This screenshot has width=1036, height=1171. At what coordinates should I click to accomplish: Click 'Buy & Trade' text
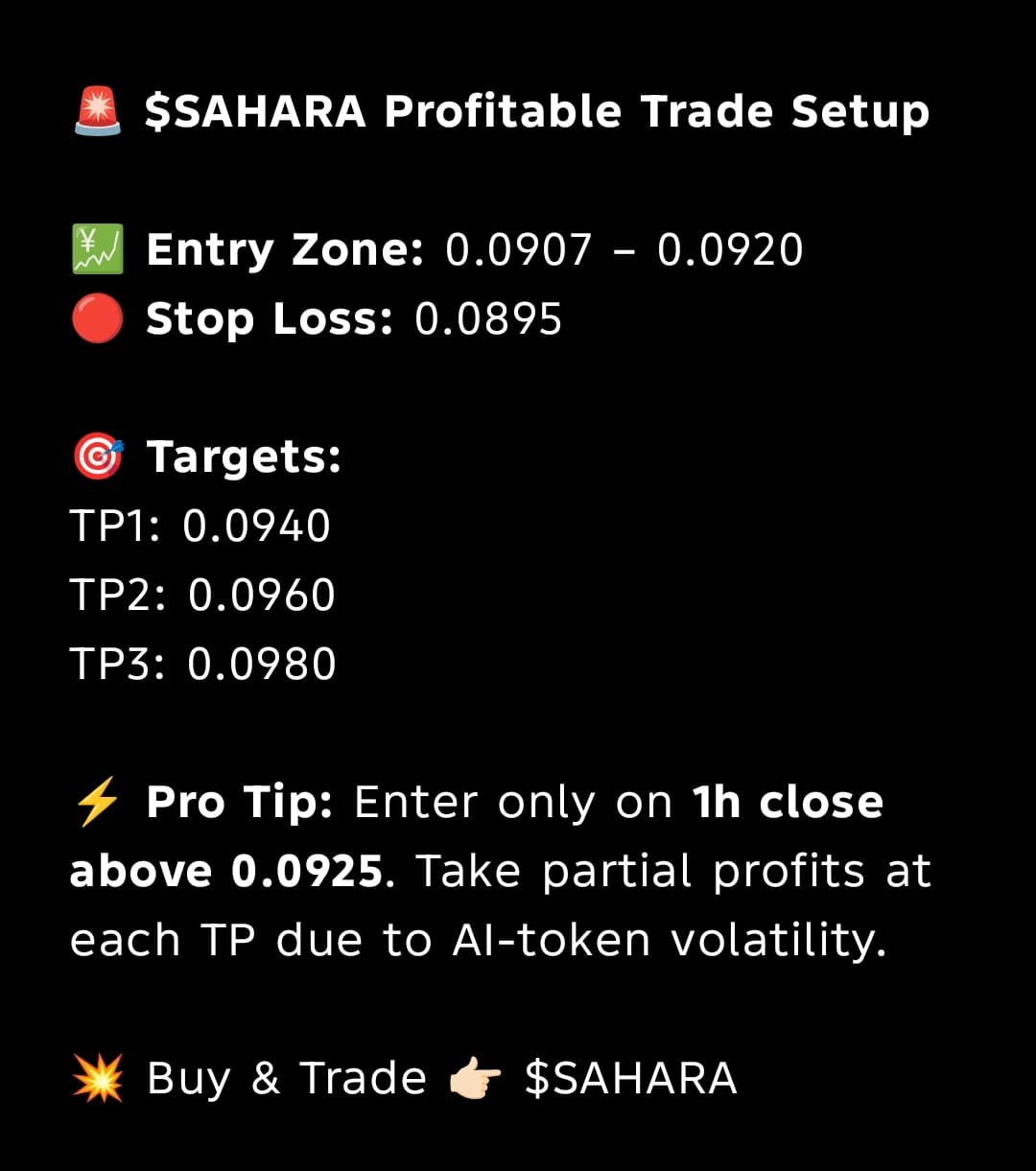click(287, 1079)
